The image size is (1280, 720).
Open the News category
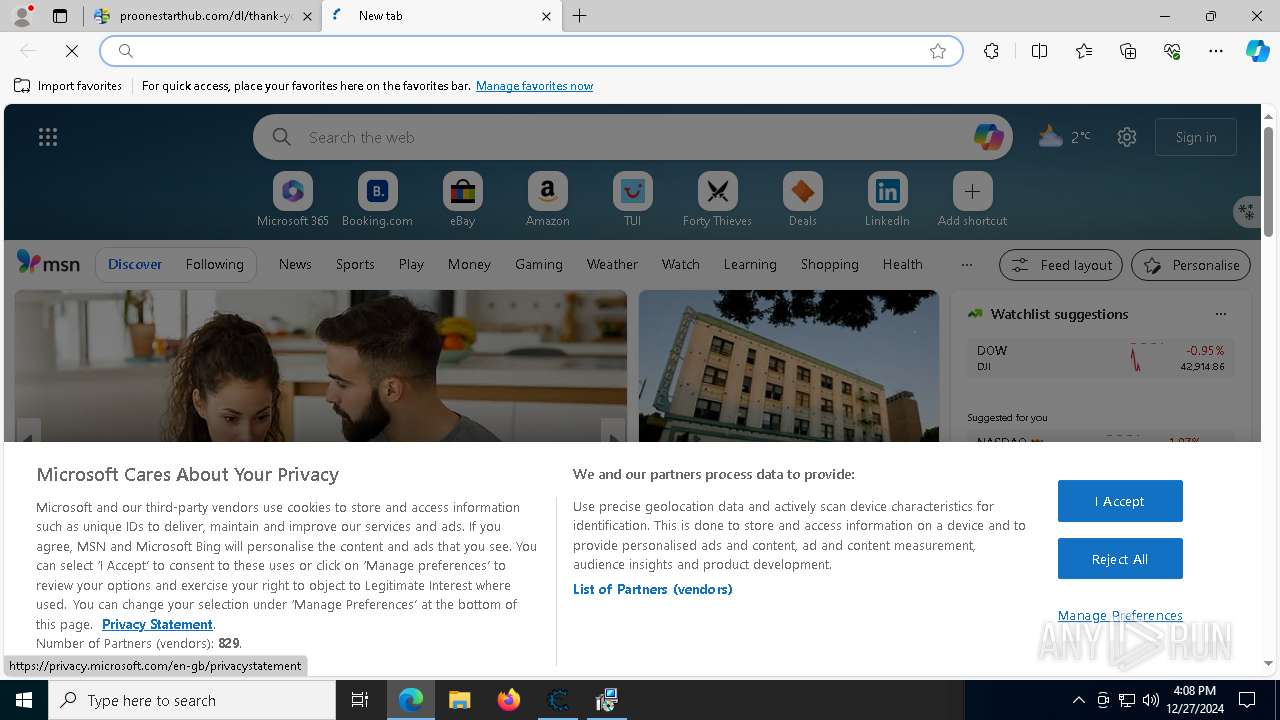295,264
